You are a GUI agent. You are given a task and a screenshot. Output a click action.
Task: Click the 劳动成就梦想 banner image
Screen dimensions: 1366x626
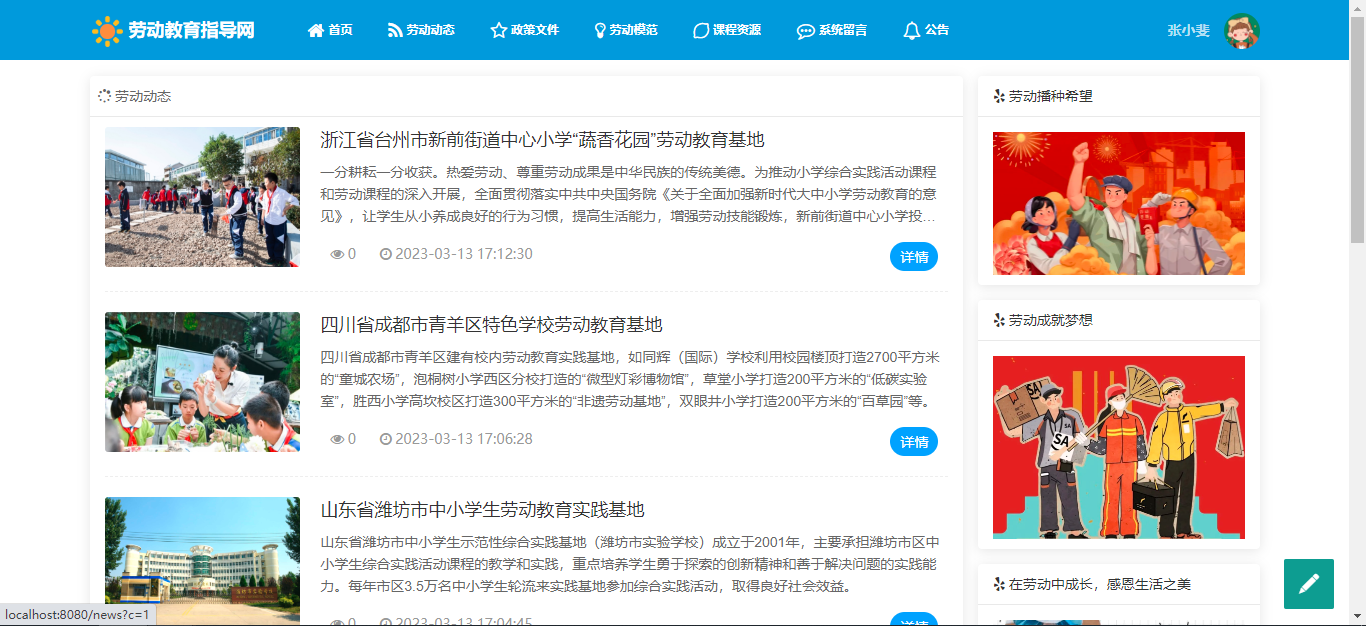pyautogui.click(x=1119, y=447)
